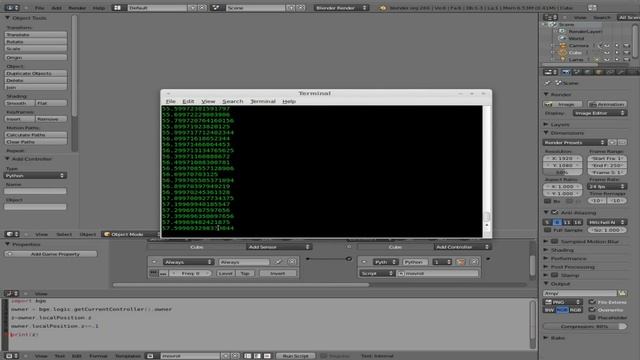Click Duplicate Objects button
The image size is (640, 360).
(36, 73)
